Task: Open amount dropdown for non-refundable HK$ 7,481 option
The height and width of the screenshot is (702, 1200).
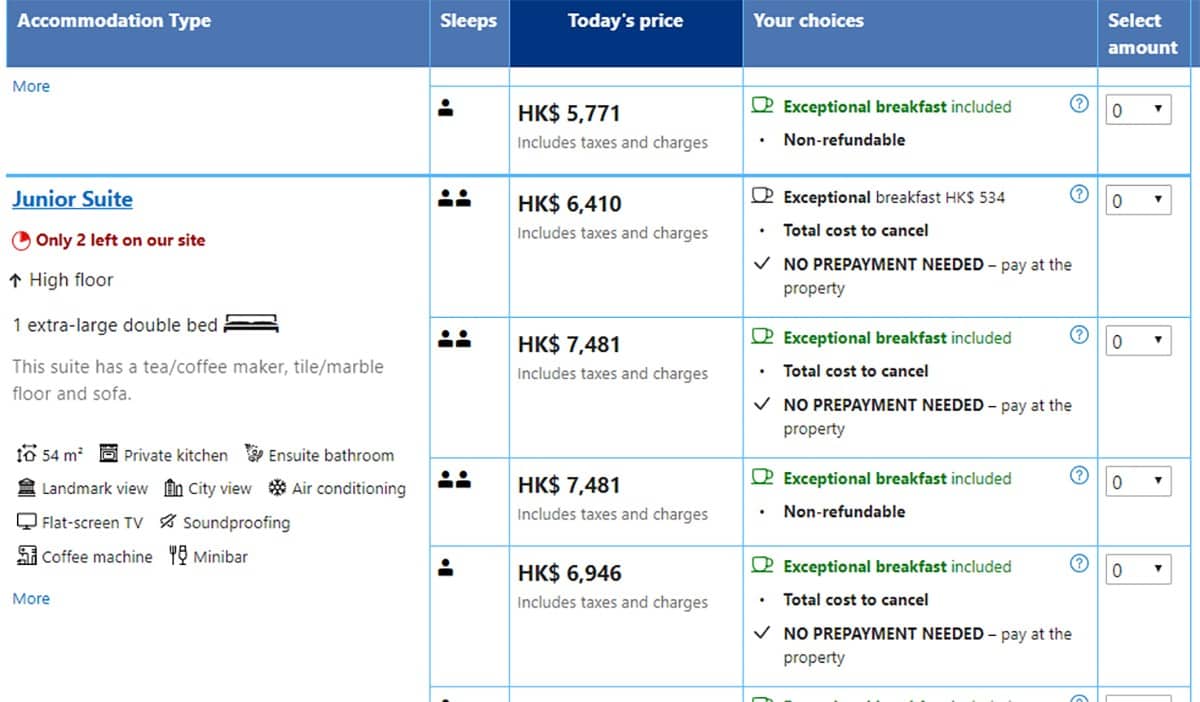Action: click(1138, 482)
